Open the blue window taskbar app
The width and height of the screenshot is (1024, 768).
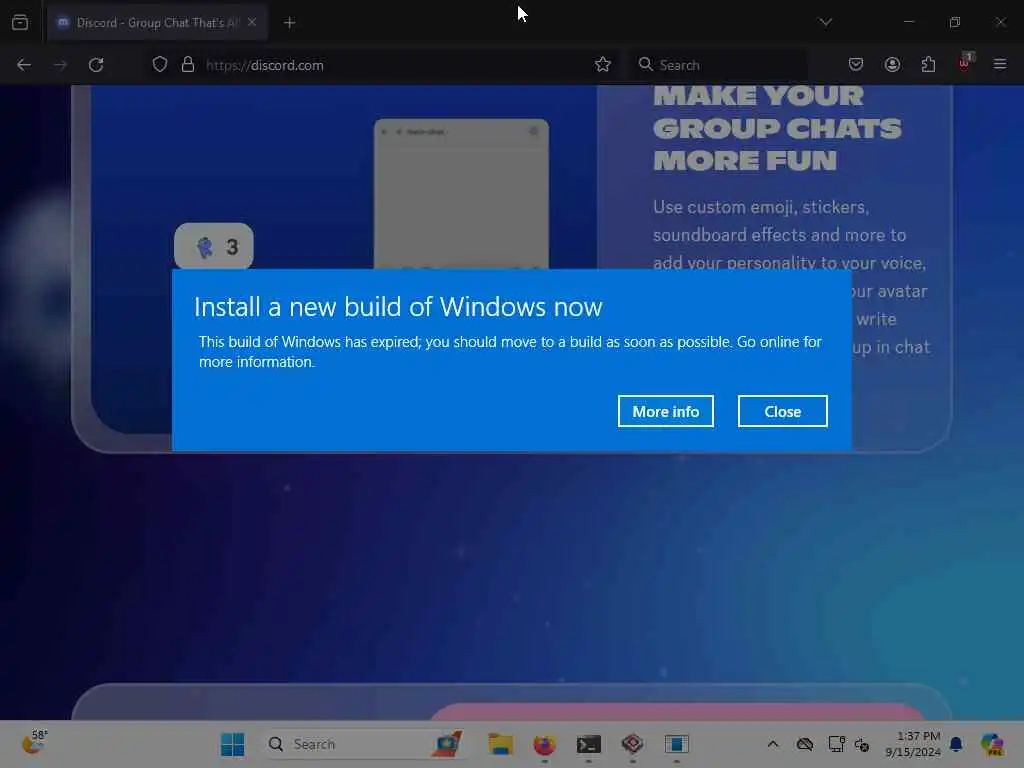click(677, 744)
